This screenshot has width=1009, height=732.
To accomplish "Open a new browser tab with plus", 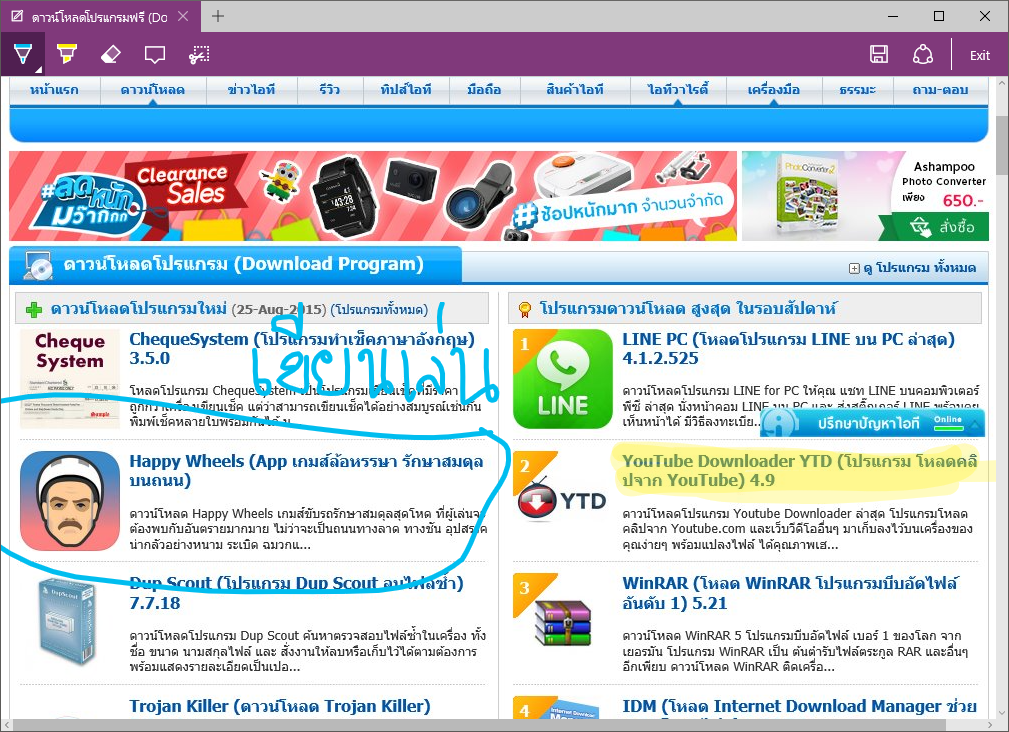I will (x=218, y=16).
